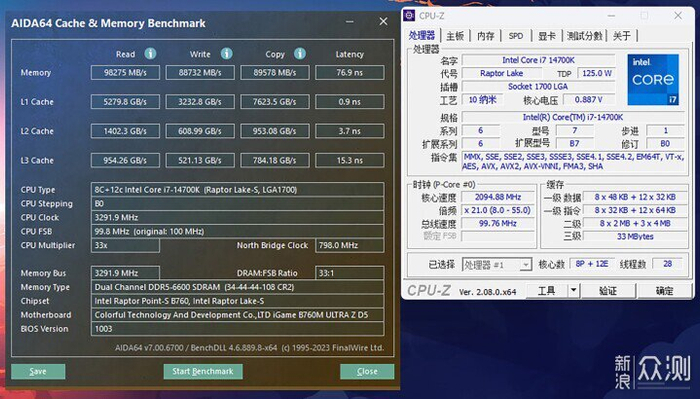700x399 pixels.
Task: Click the 验证 button in CPU-Z
Action: (x=608, y=291)
